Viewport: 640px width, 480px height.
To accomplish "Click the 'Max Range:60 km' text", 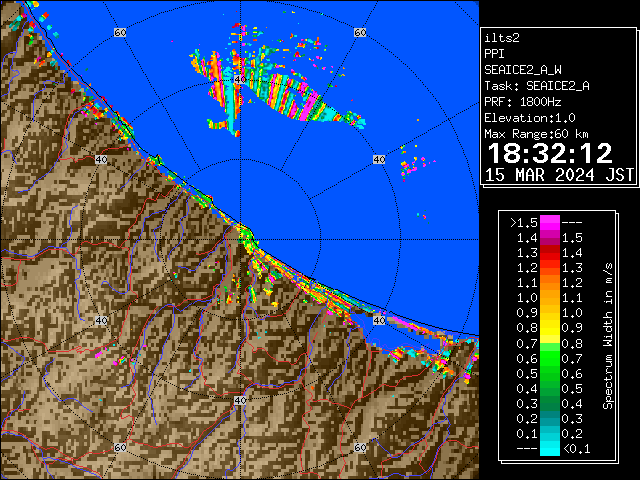I will (536, 134).
